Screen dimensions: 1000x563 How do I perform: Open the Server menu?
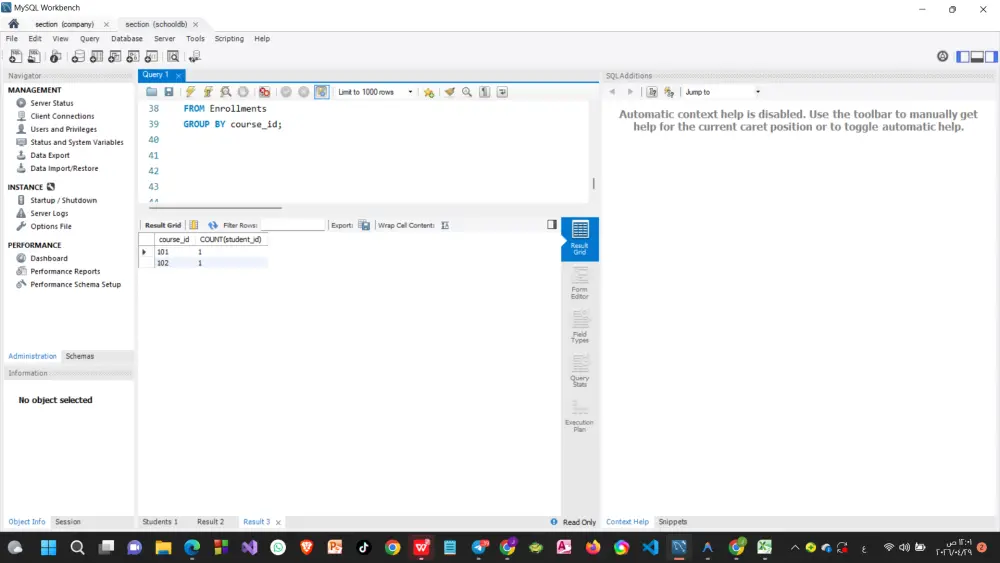coord(165,38)
